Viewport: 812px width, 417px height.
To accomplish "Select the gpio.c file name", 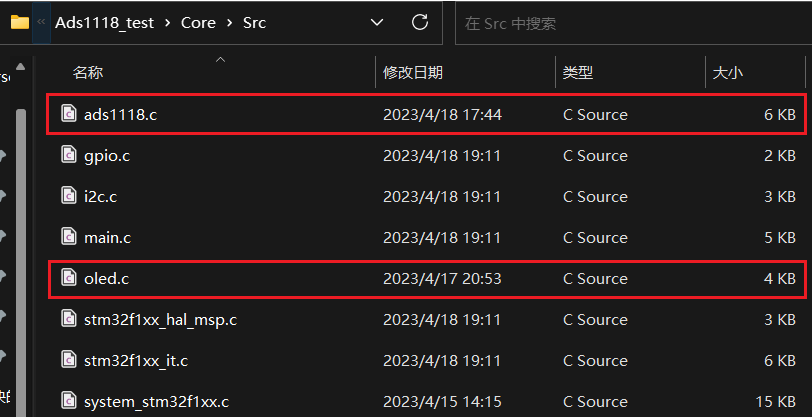I will tap(107, 155).
